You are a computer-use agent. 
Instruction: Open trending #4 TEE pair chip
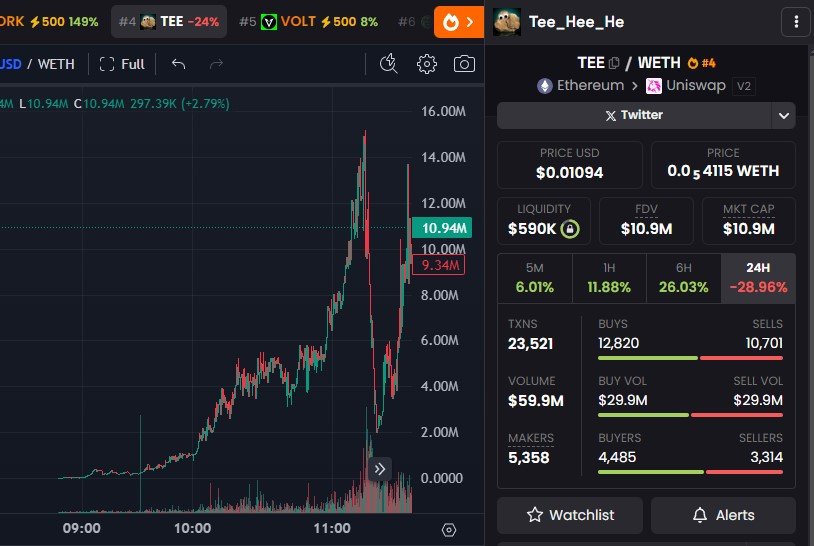(169, 22)
